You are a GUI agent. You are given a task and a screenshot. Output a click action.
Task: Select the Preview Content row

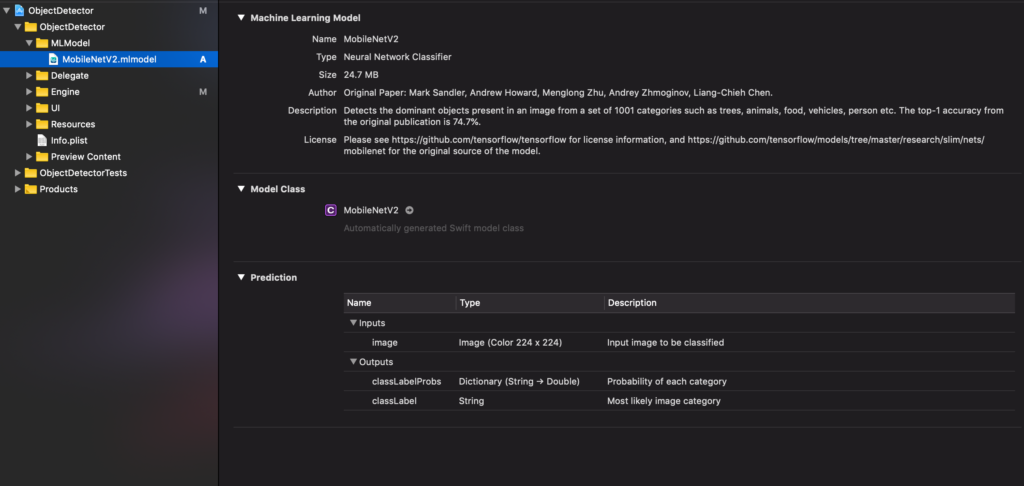point(109,157)
